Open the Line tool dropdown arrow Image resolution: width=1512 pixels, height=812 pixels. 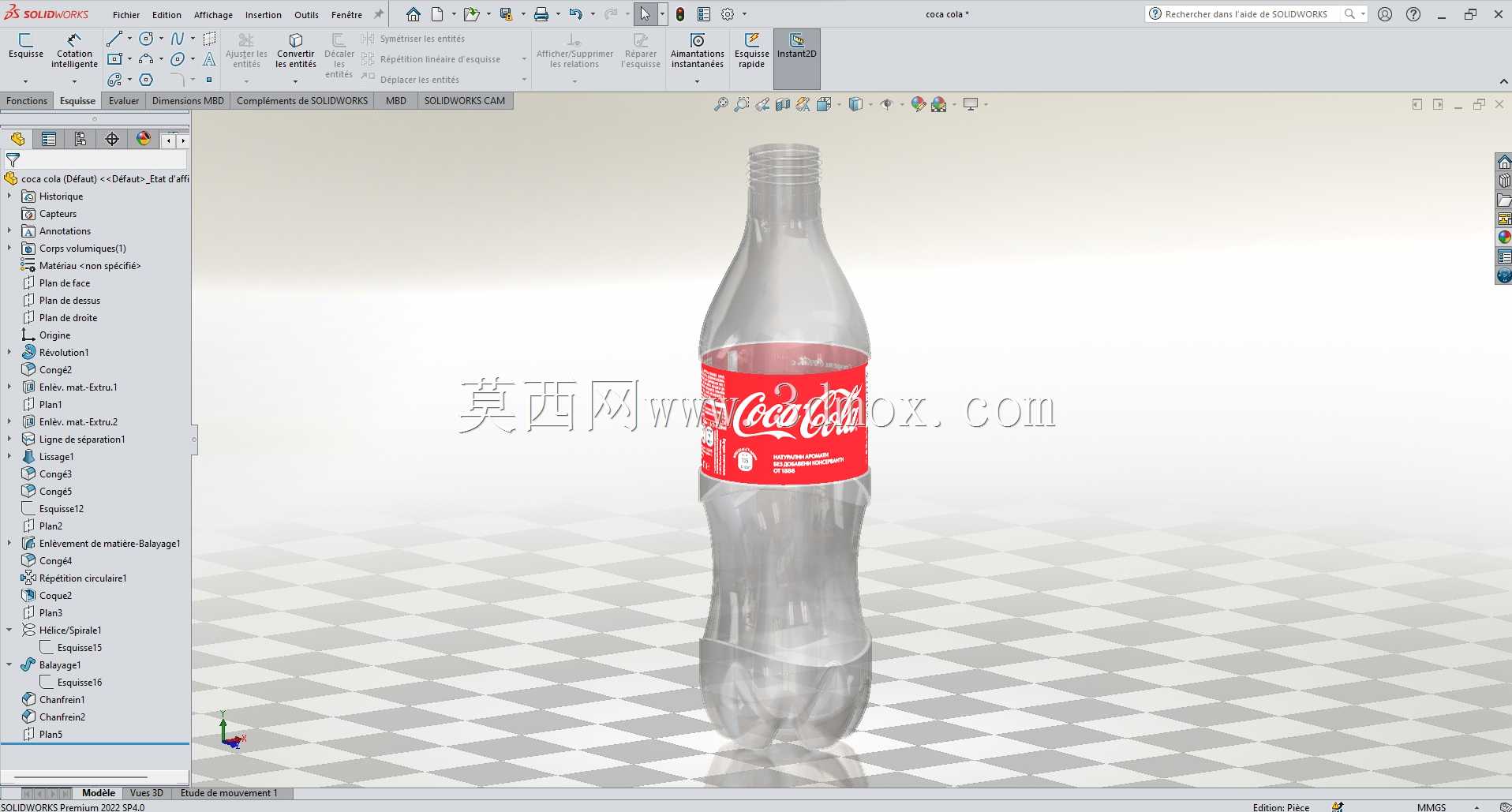pyautogui.click(x=129, y=39)
